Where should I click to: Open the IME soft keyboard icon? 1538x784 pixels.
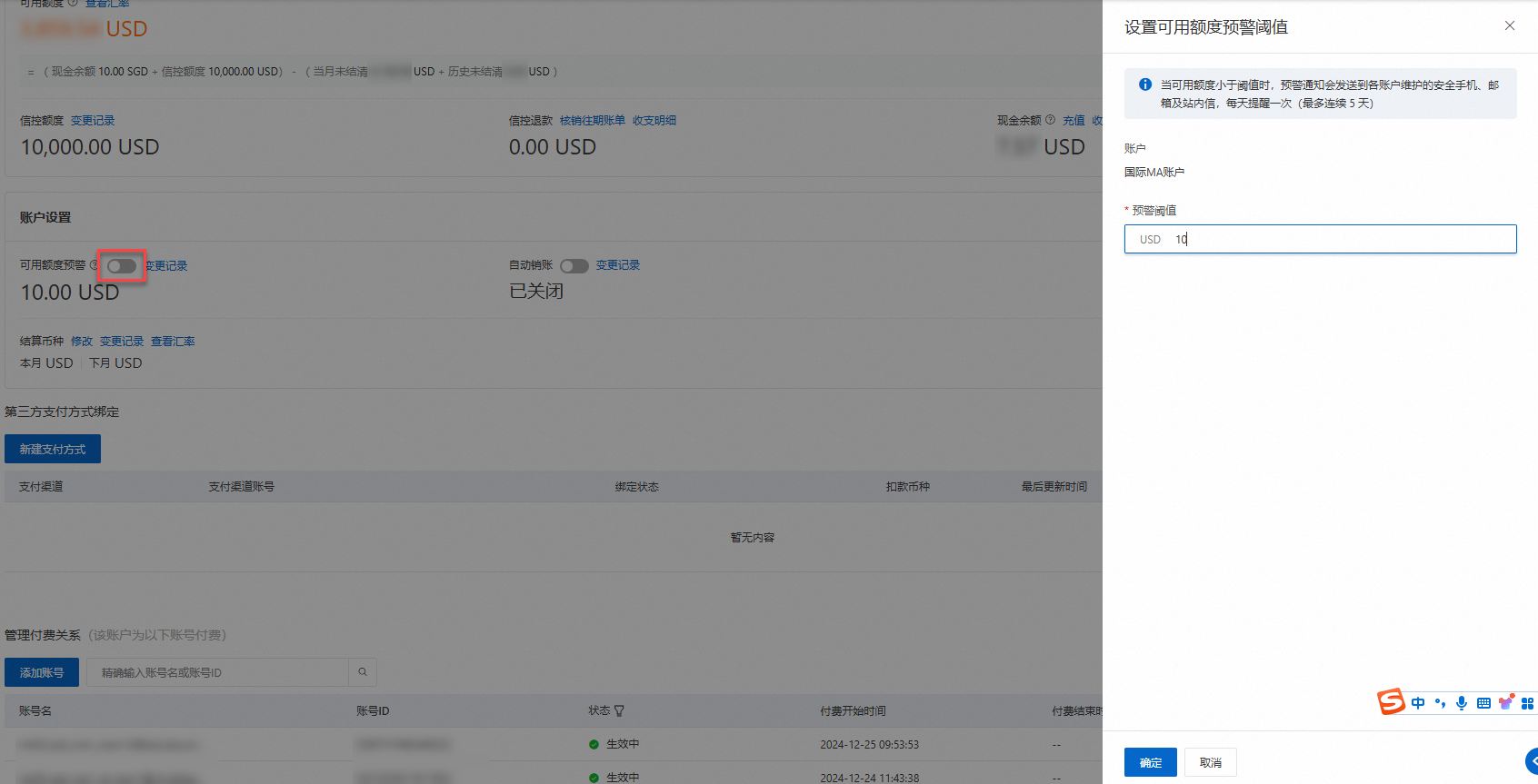click(1483, 703)
